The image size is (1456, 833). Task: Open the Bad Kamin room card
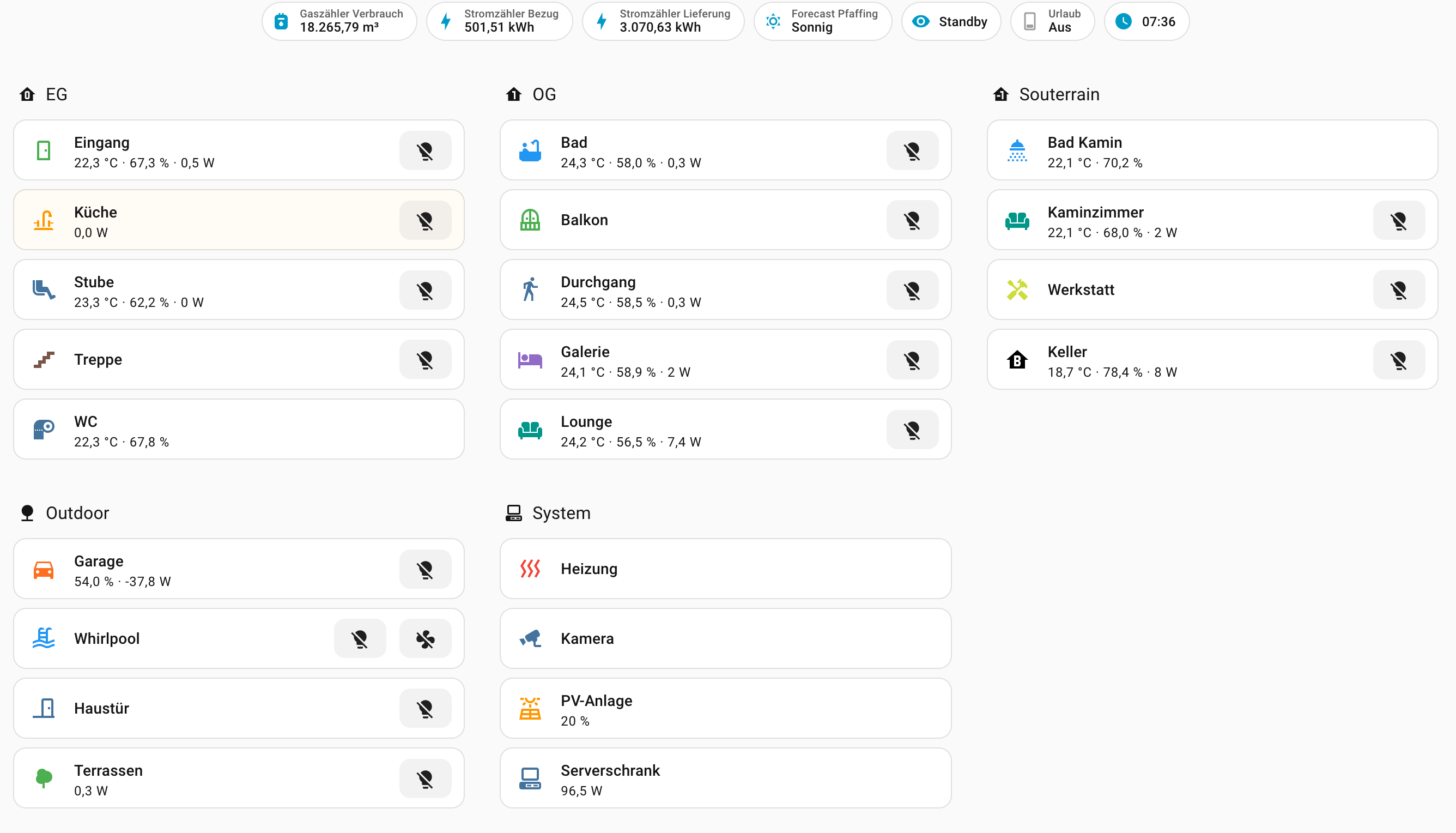(1211, 151)
